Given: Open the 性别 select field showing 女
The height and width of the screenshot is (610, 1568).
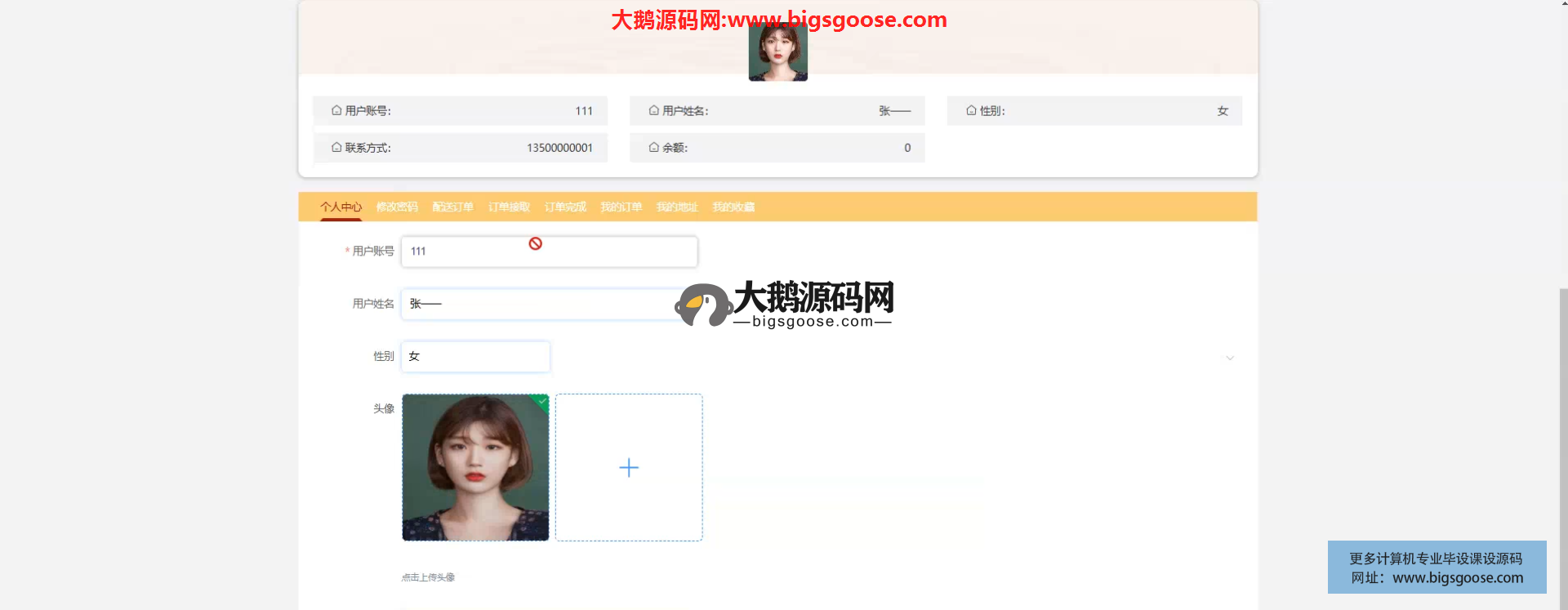Looking at the screenshot, I should pyautogui.click(x=475, y=357).
